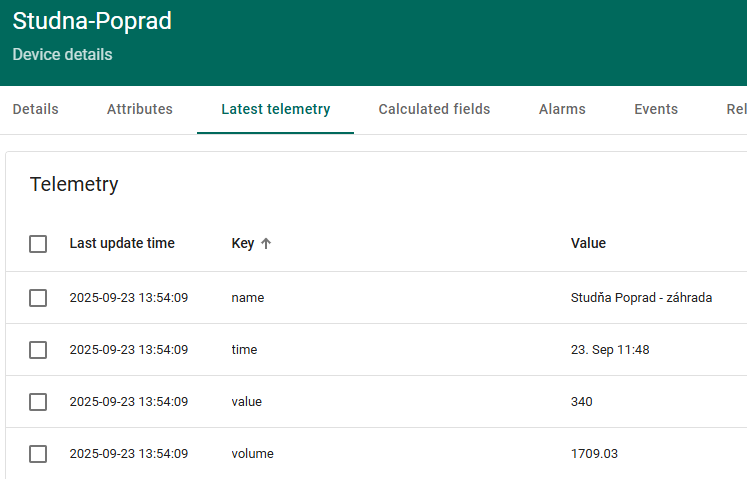The height and width of the screenshot is (479, 747).
Task: Click the 1709.03 volume value
Action: pos(594,454)
